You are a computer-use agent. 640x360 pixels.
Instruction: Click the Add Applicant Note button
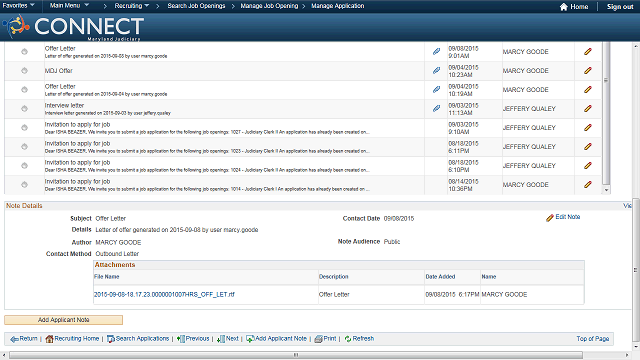63,320
